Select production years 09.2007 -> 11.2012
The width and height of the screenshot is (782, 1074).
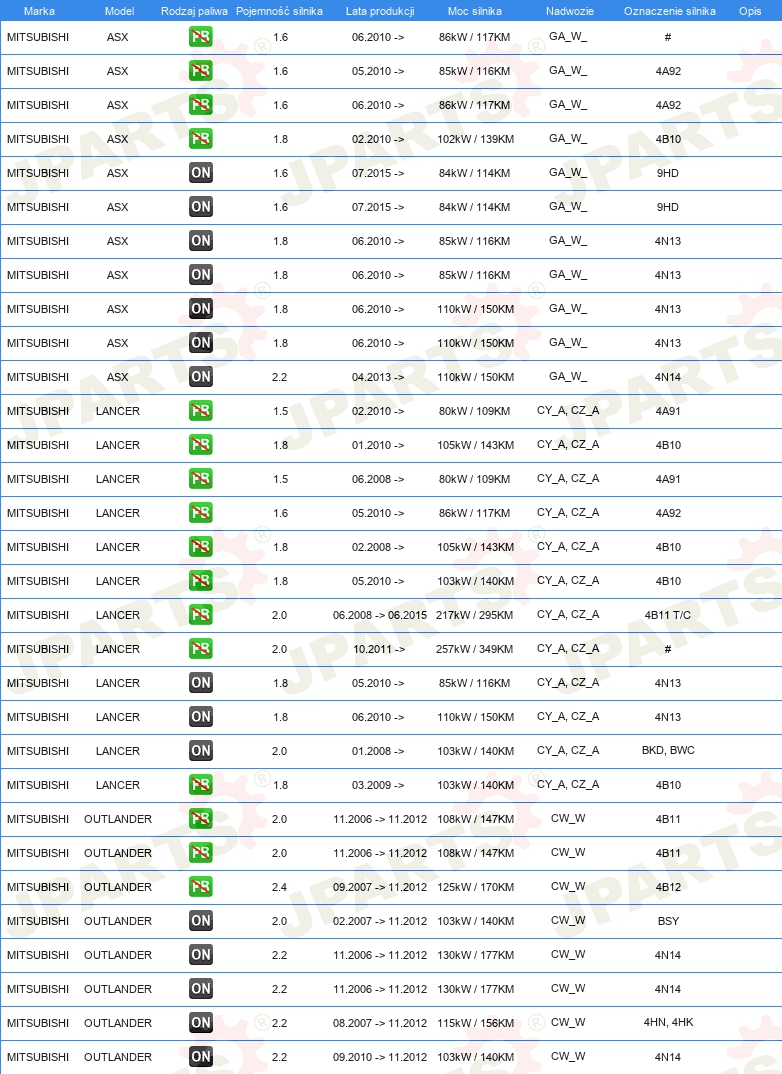[x=380, y=887]
